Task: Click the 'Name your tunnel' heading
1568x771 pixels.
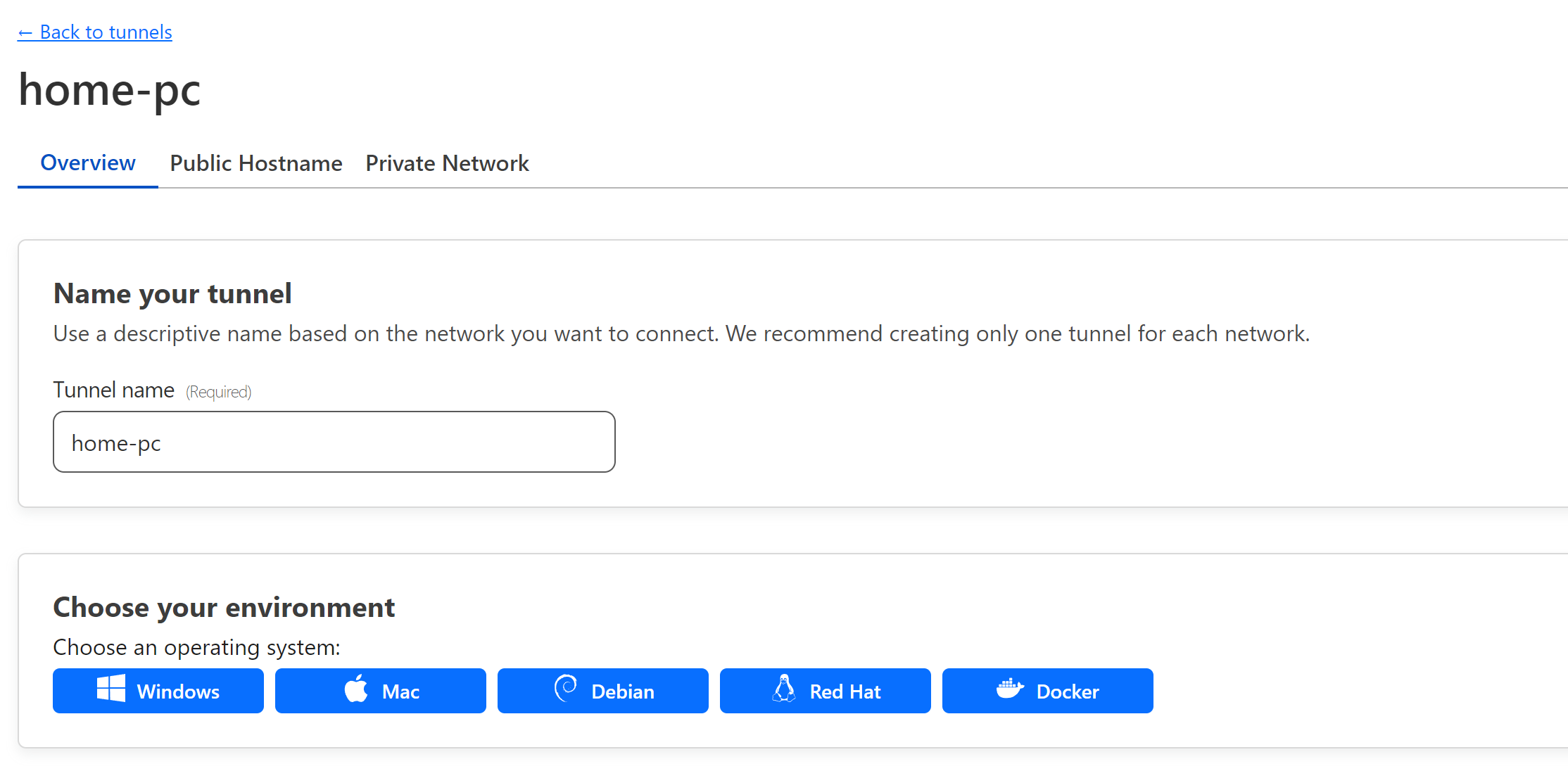Action: coord(172,293)
